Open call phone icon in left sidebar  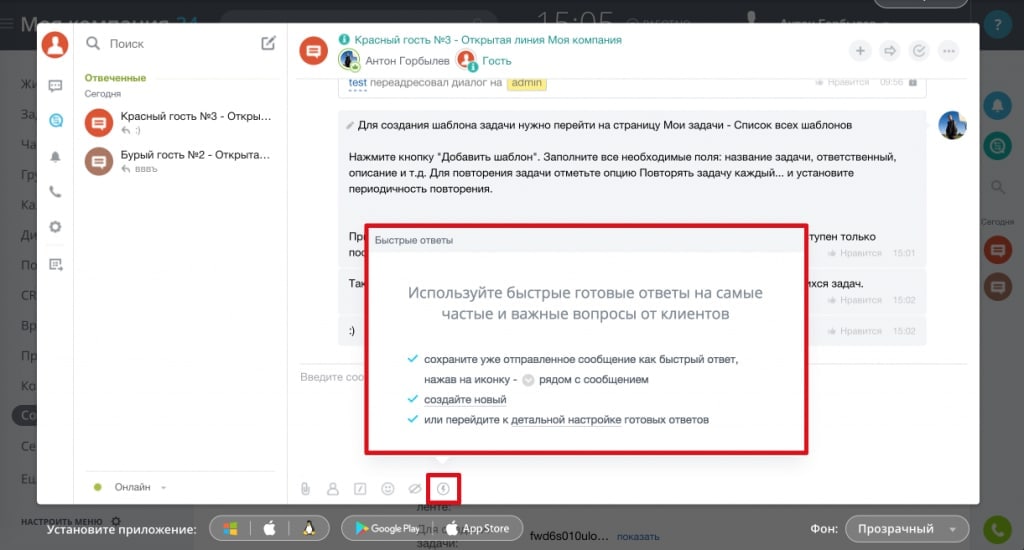pos(56,192)
